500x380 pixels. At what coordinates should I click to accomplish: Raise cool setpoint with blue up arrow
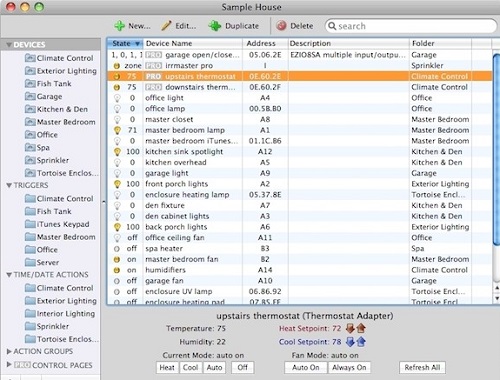point(361,342)
